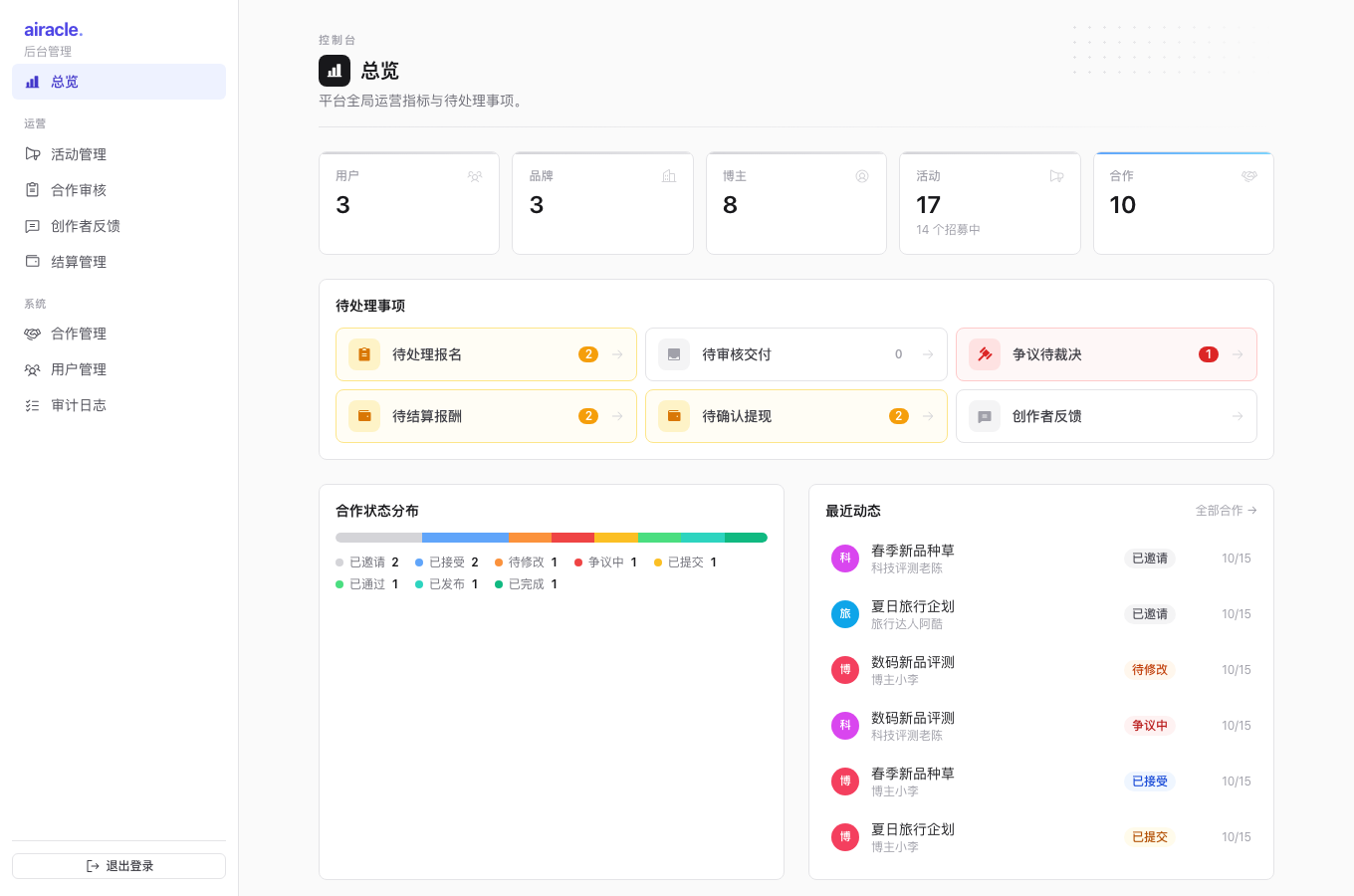Click the 退出登录 button
1354x896 pixels.
tap(119, 866)
